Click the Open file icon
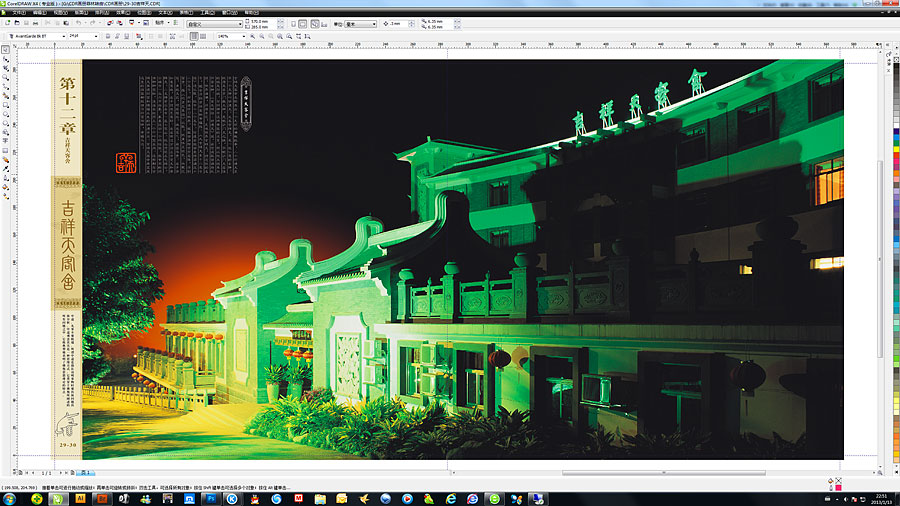 tap(17, 23)
